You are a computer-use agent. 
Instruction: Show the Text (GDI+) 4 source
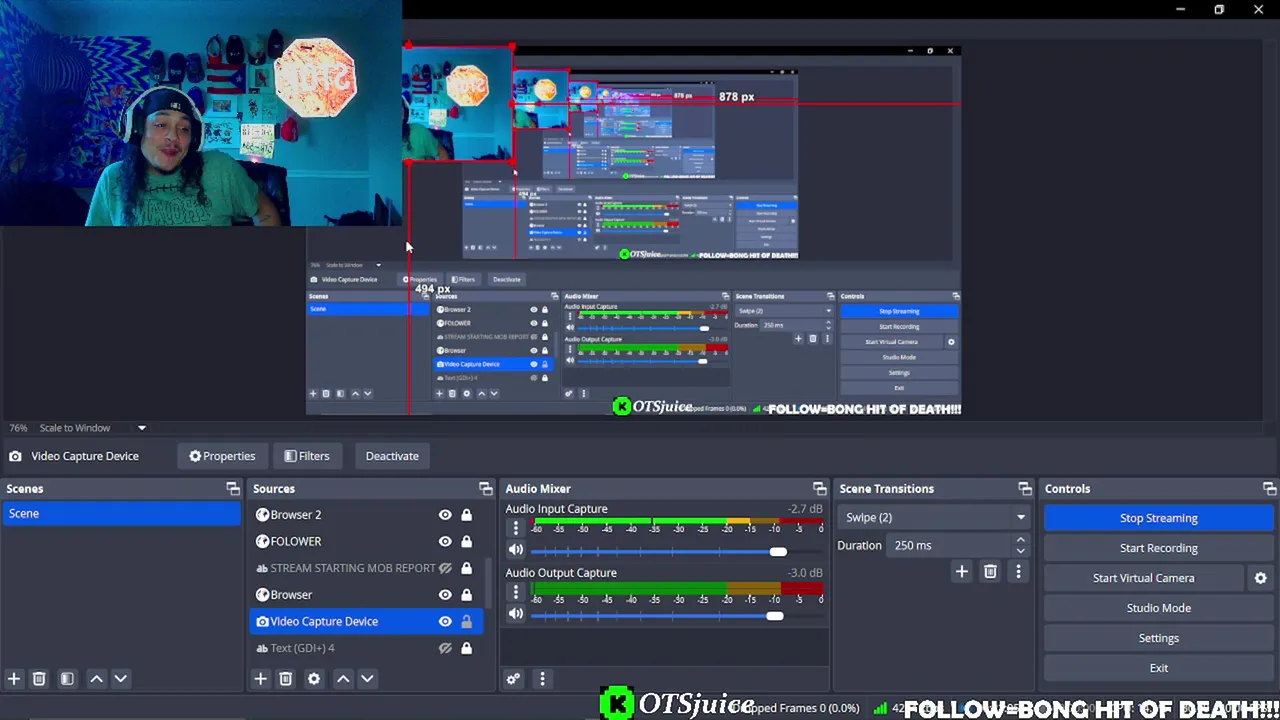pos(445,648)
